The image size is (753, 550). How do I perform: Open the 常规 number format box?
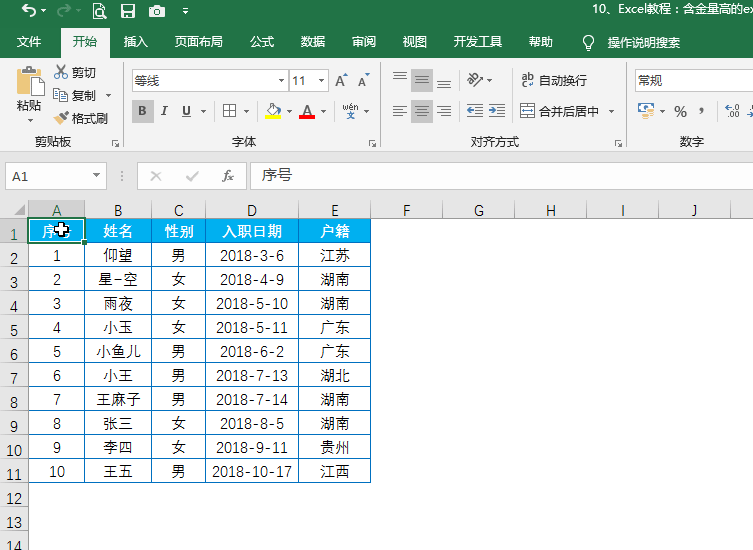tap(693, 80)
